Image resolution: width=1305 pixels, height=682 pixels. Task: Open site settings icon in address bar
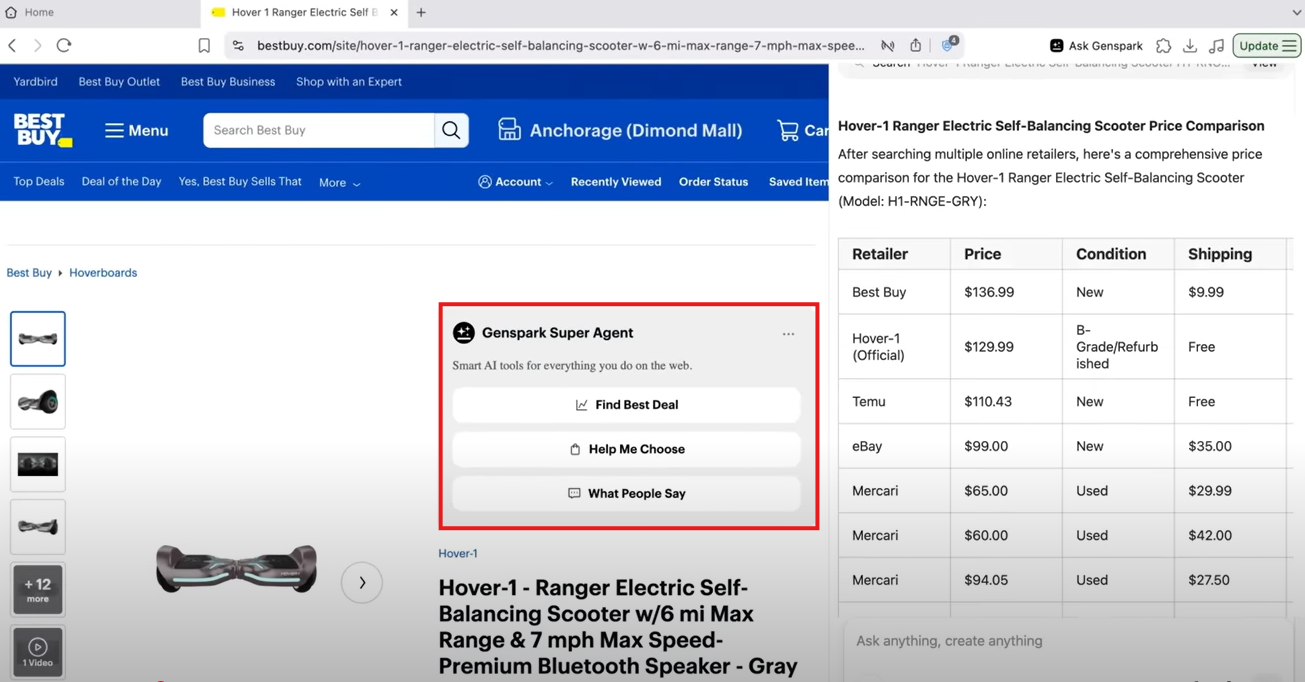238,46
